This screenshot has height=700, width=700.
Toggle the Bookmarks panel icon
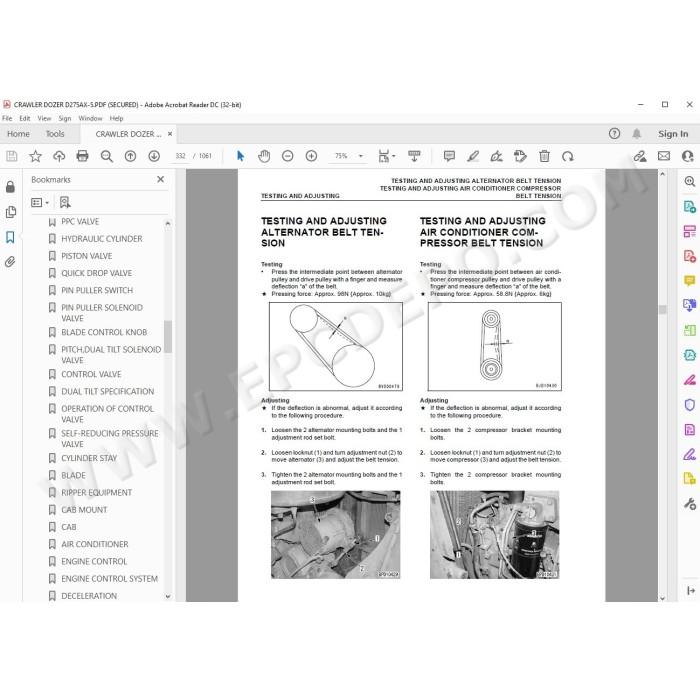pos(10,237)
